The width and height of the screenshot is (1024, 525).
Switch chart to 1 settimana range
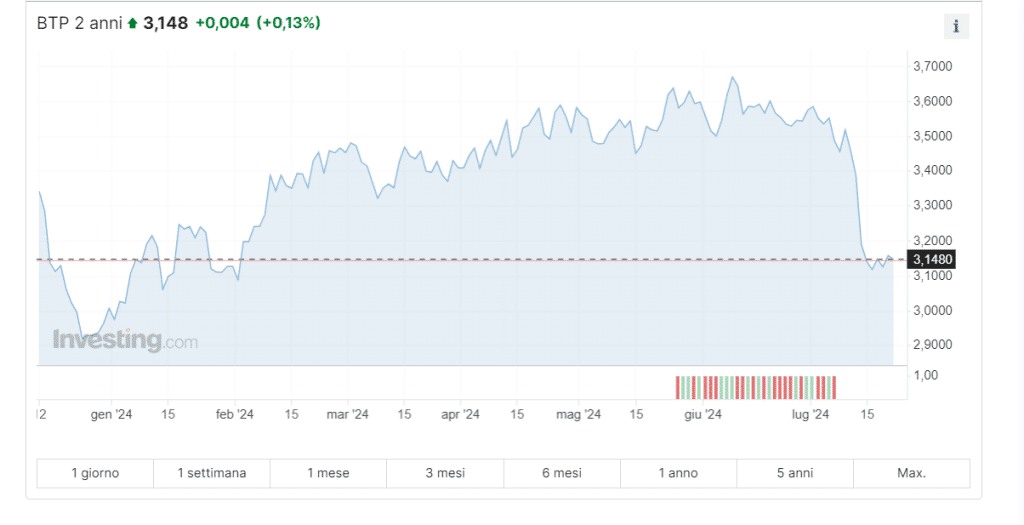coord(212,473)
